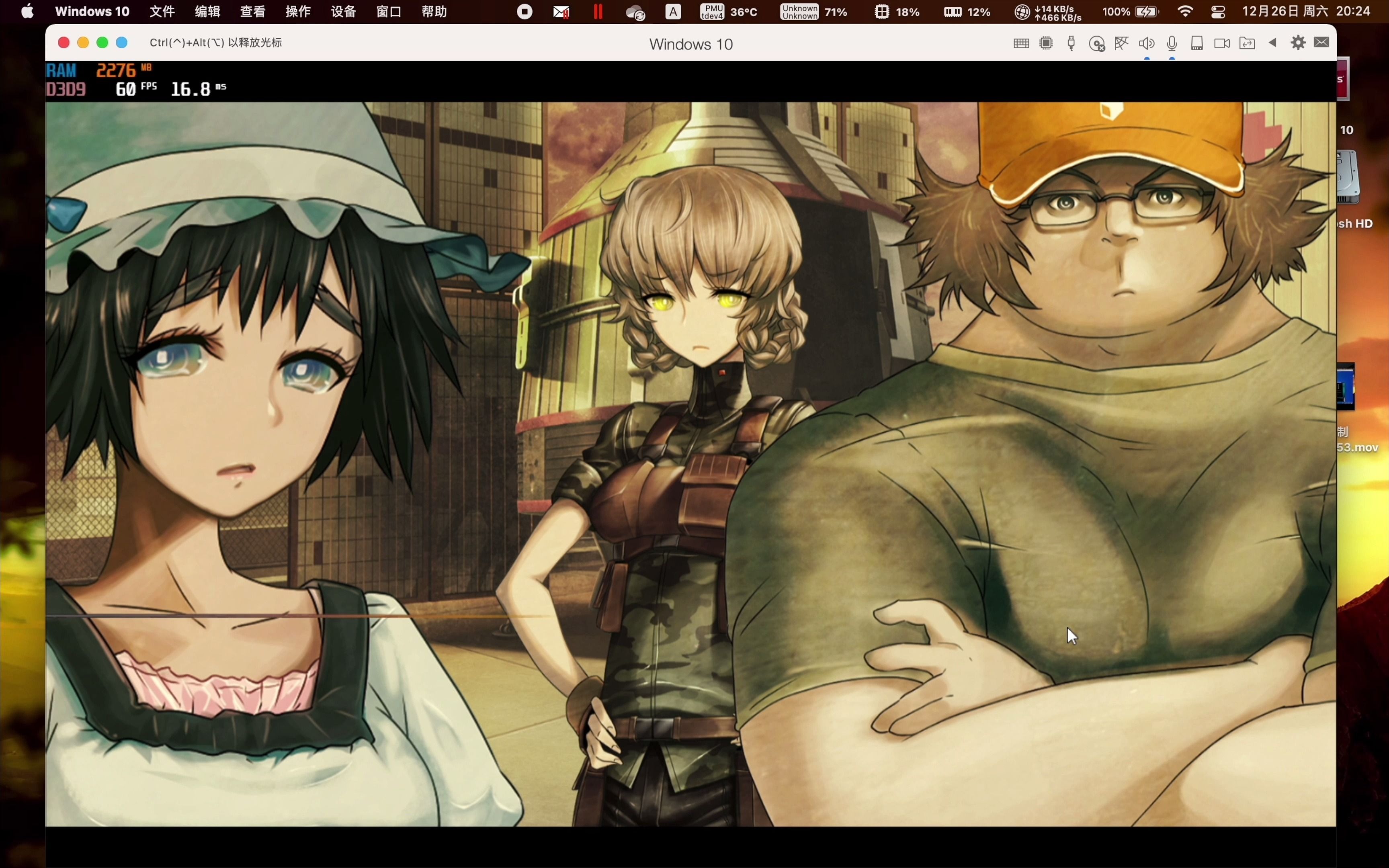Toggle the VM camera device

pos(1222,43)
